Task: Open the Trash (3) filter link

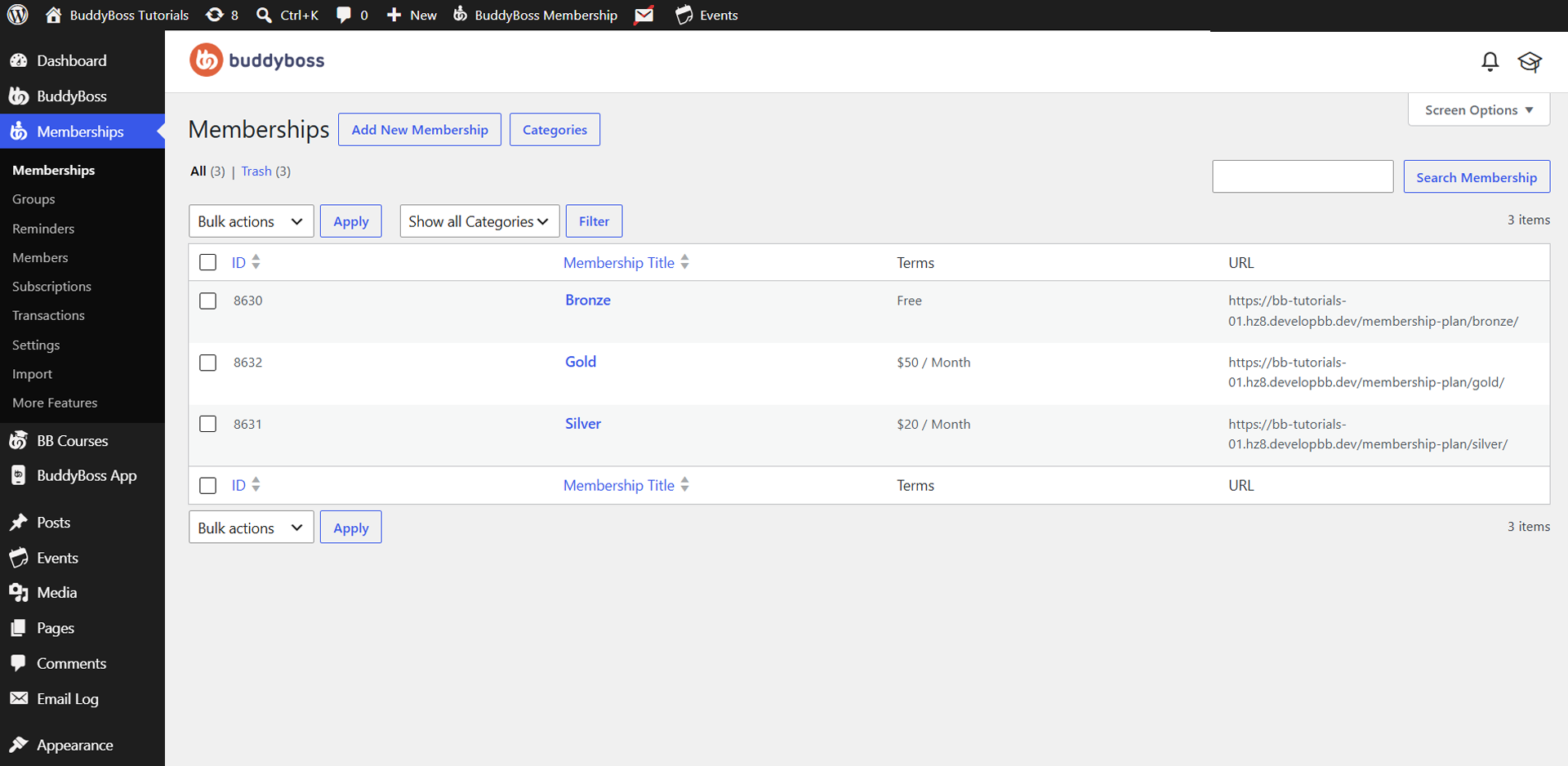Action: (x=265, y=171)
